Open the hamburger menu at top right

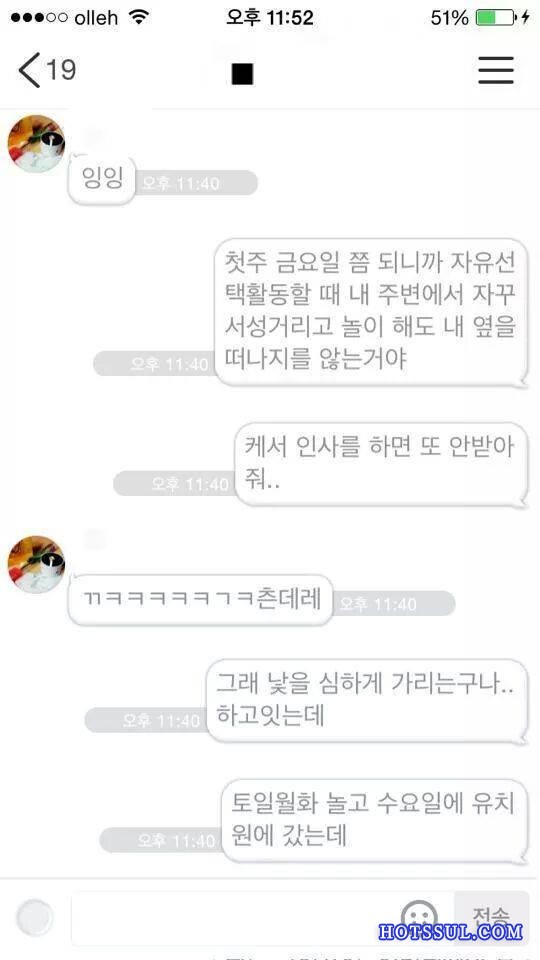tap(496, 70)
